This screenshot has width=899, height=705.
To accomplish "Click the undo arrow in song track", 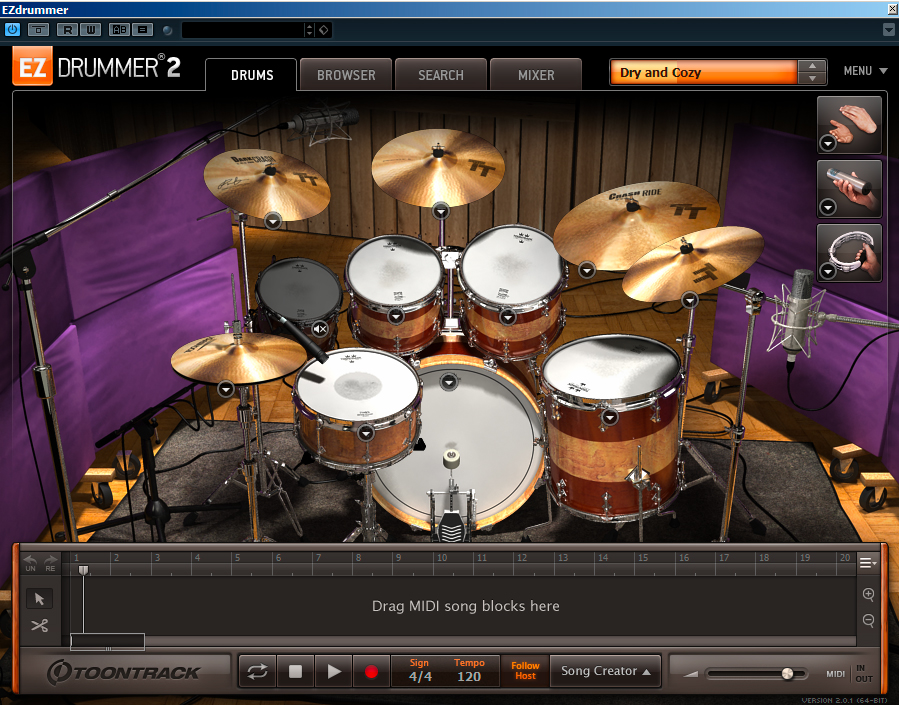I will click(31, 563).
